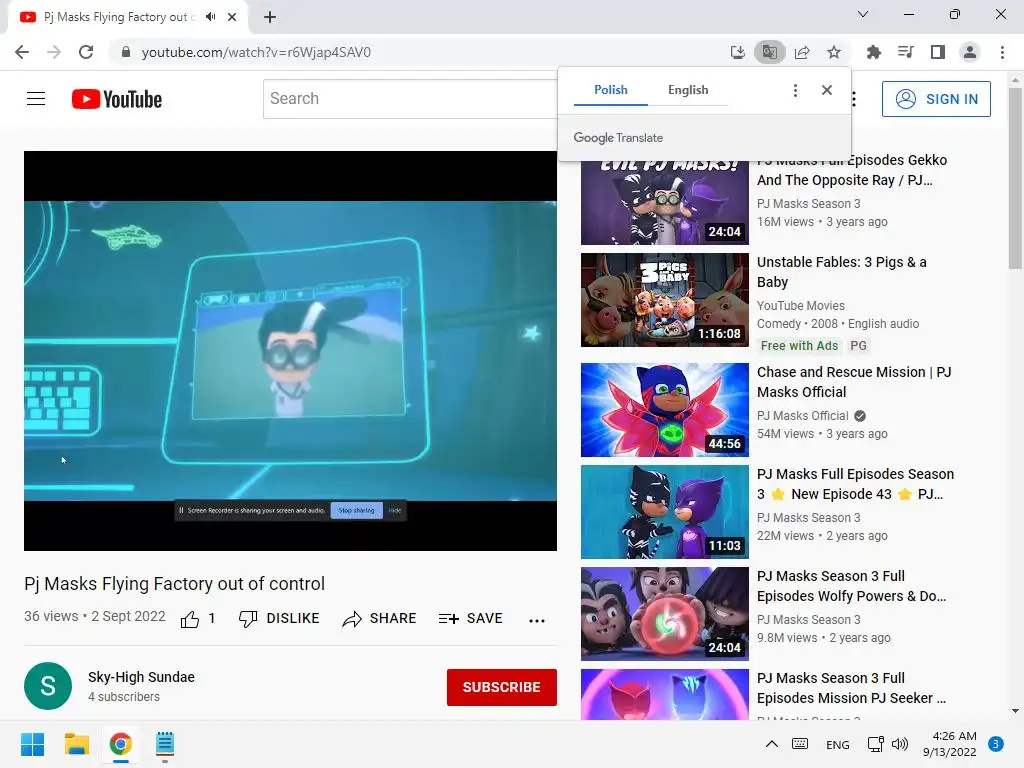Open Wolfy Powers video thumbnail
Image resolution: width=1024 pixels, height=768 pixels.
click(x=664, y=613)
